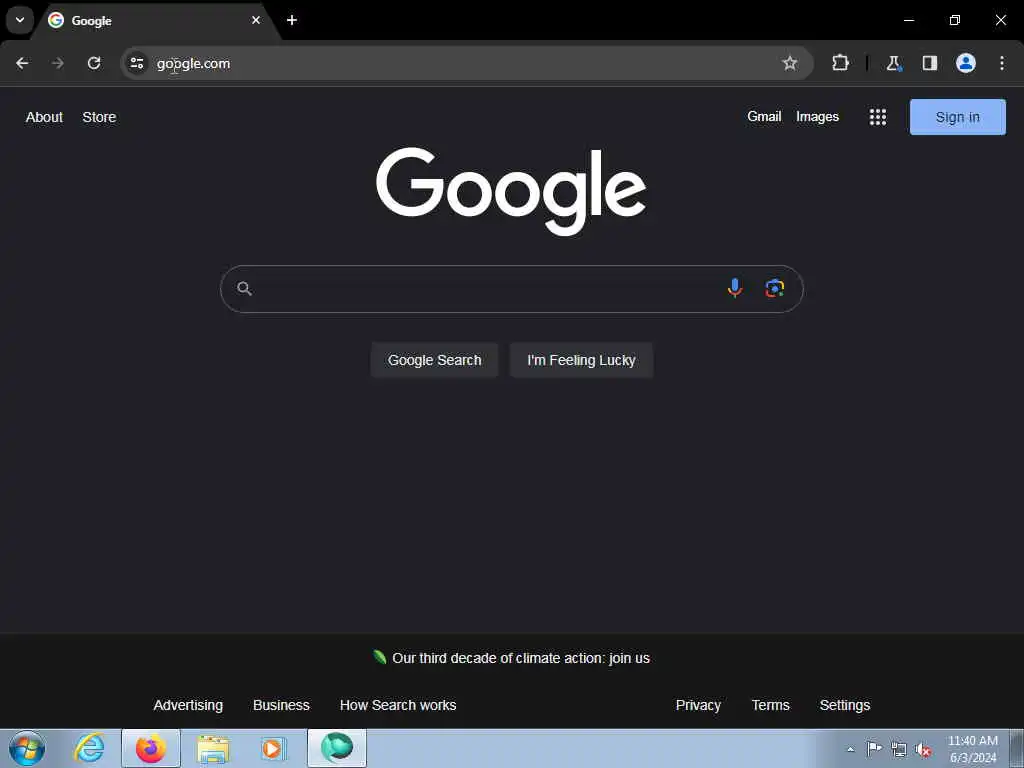
Task: Open the Images link
Action: pos(817,117)
